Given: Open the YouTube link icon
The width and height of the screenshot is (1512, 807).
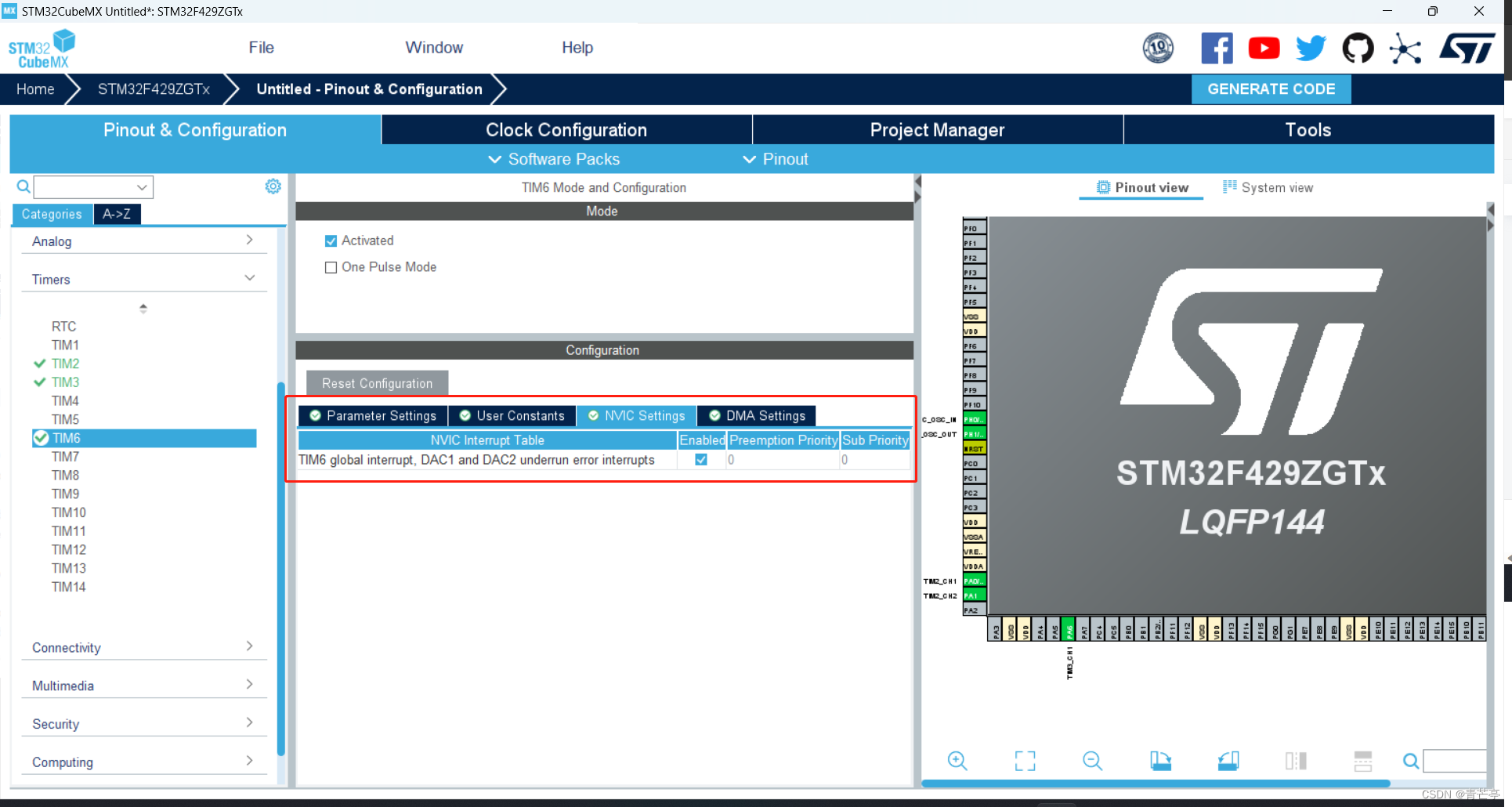Looking at the screenshot, I should pyautogui.click(x=1264, y=49).
